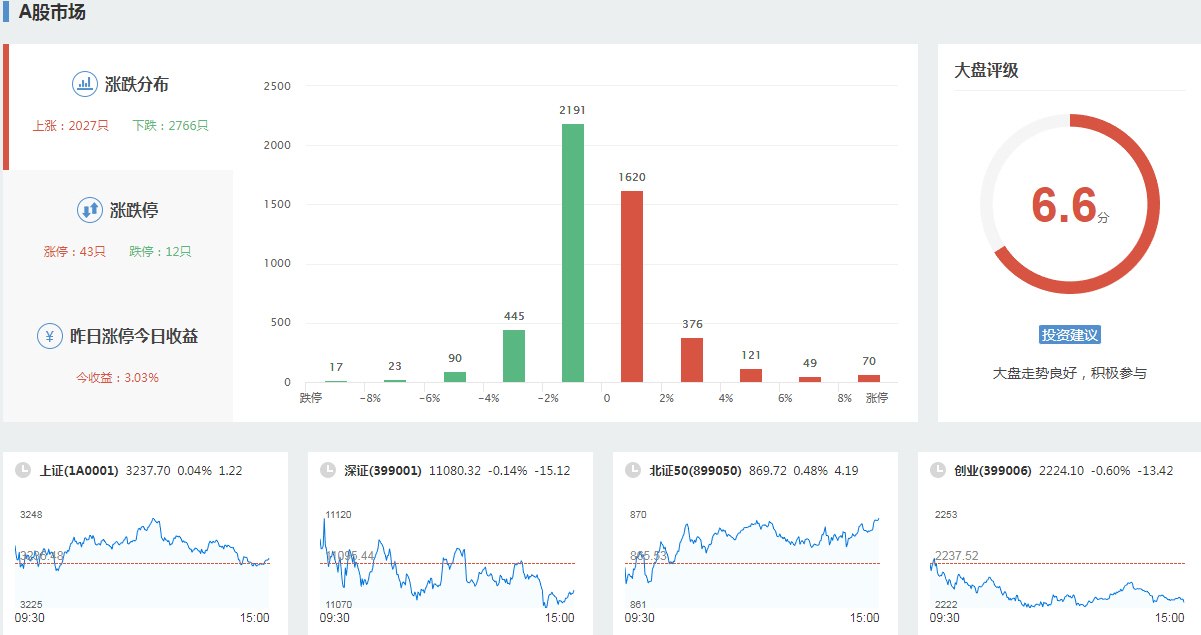Click the 投资建议 button
This screenshot has width=1201, height=635.
(1069, 335)
